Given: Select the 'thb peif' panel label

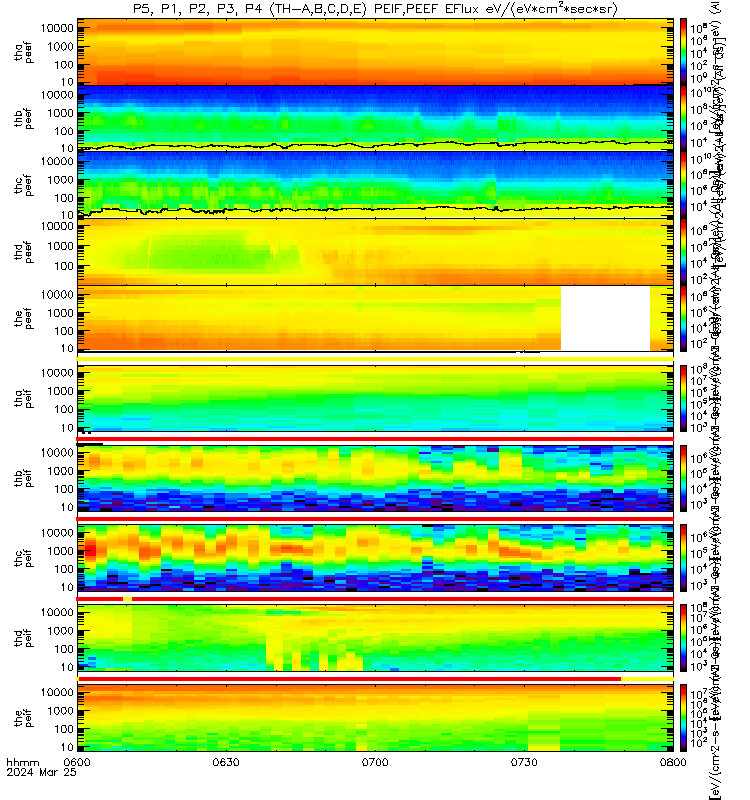Looking at the screenshot, I should (x=23, y=478).
